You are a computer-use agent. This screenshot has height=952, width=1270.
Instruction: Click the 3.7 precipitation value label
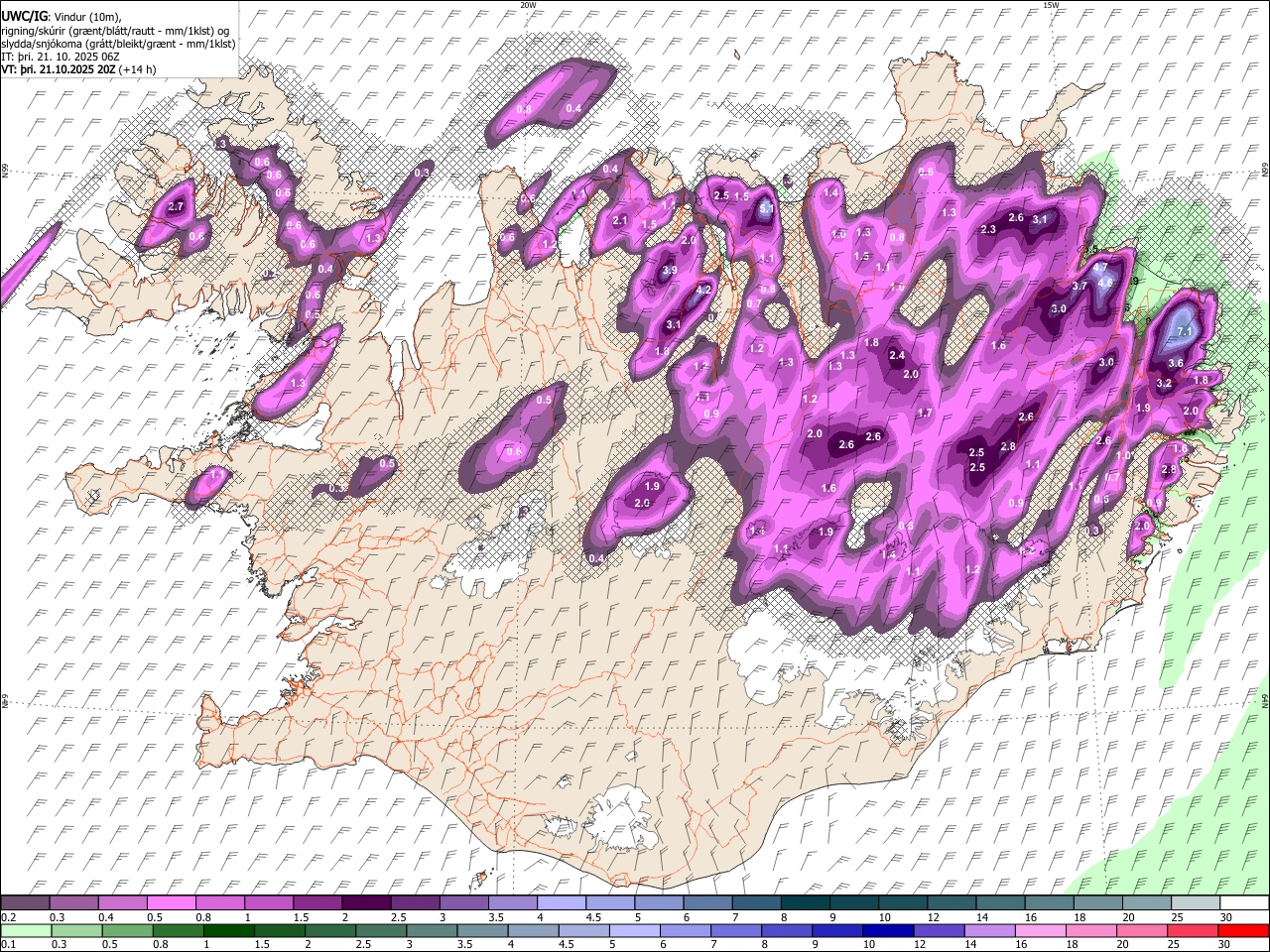[x=1080, y=286]
